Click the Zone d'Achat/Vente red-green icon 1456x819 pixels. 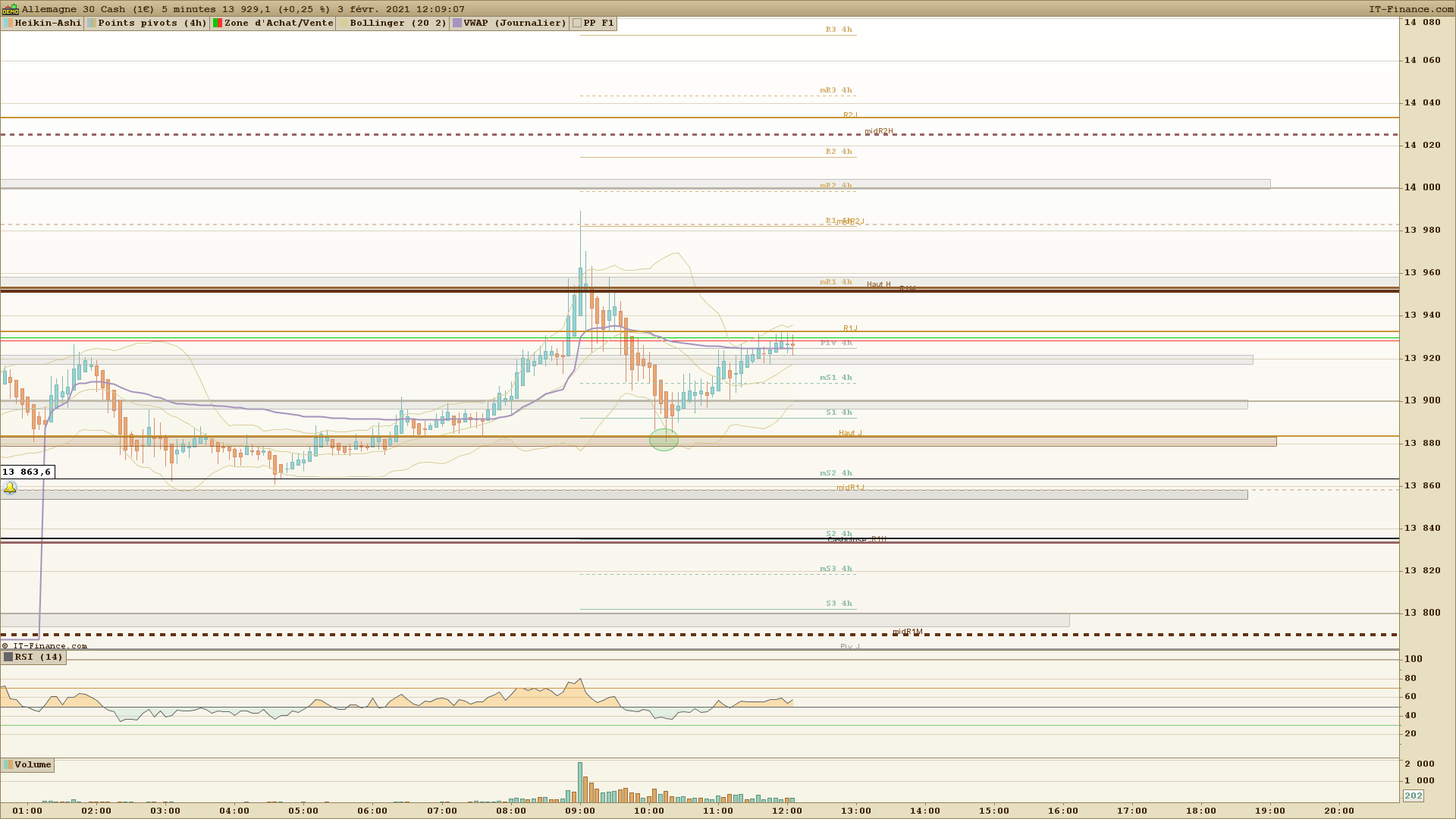click(218, 24)
